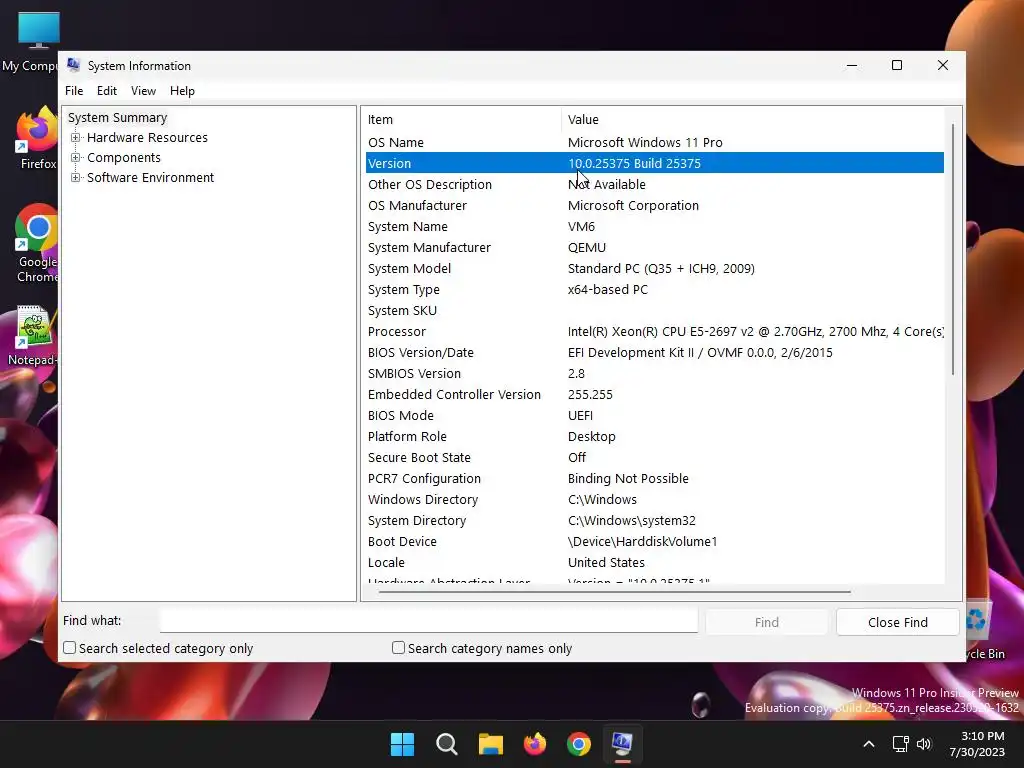
Task: Select the System Type row
Action: click(x=654, y=289)
